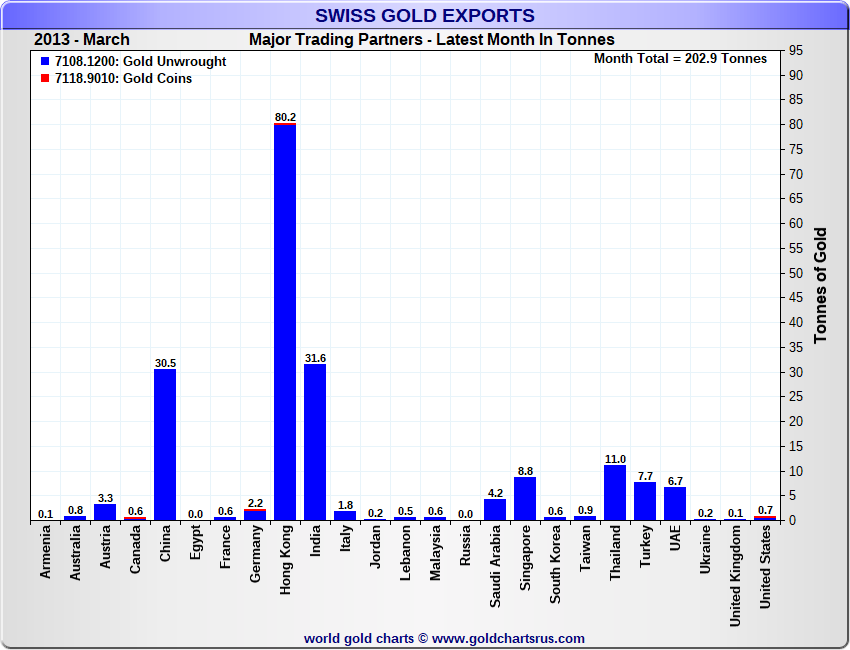This screenshot has height=650, width=850.
Task: Click the Malaysia axis label
Action: pyautogui.click(x=435, y=553)
